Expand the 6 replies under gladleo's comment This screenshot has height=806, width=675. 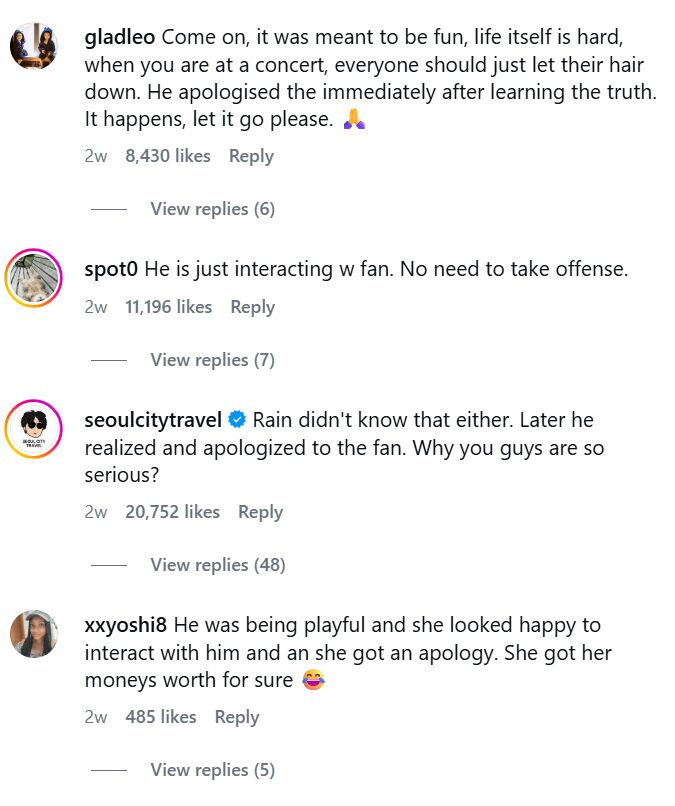tap(212, 209)
